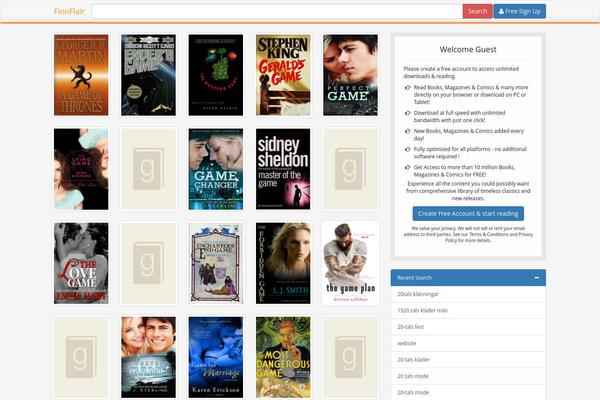Open the black cover with green and red illustration
600x400 pixels.
click(216, 75)
